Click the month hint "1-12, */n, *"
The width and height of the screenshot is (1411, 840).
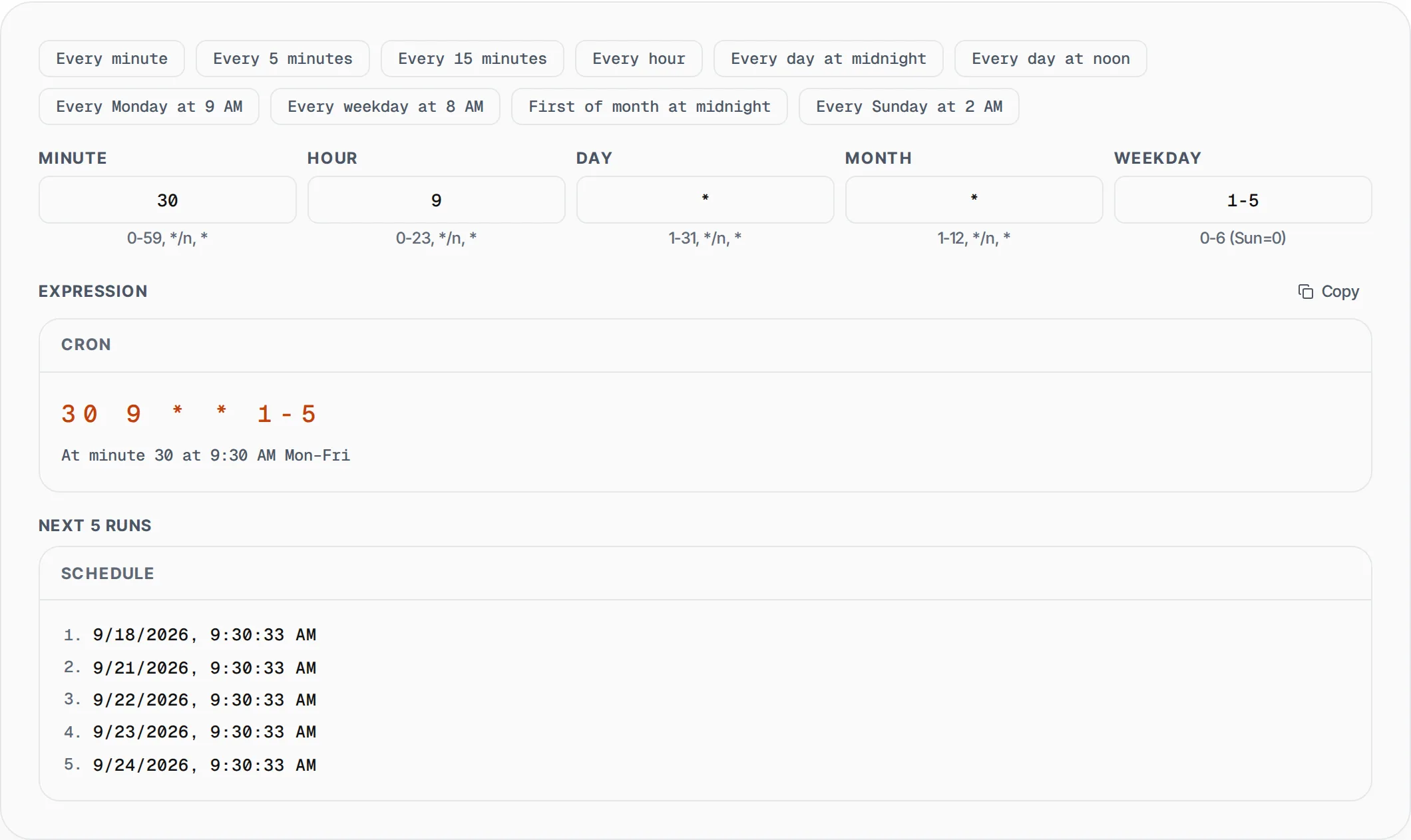pos(974,238)
